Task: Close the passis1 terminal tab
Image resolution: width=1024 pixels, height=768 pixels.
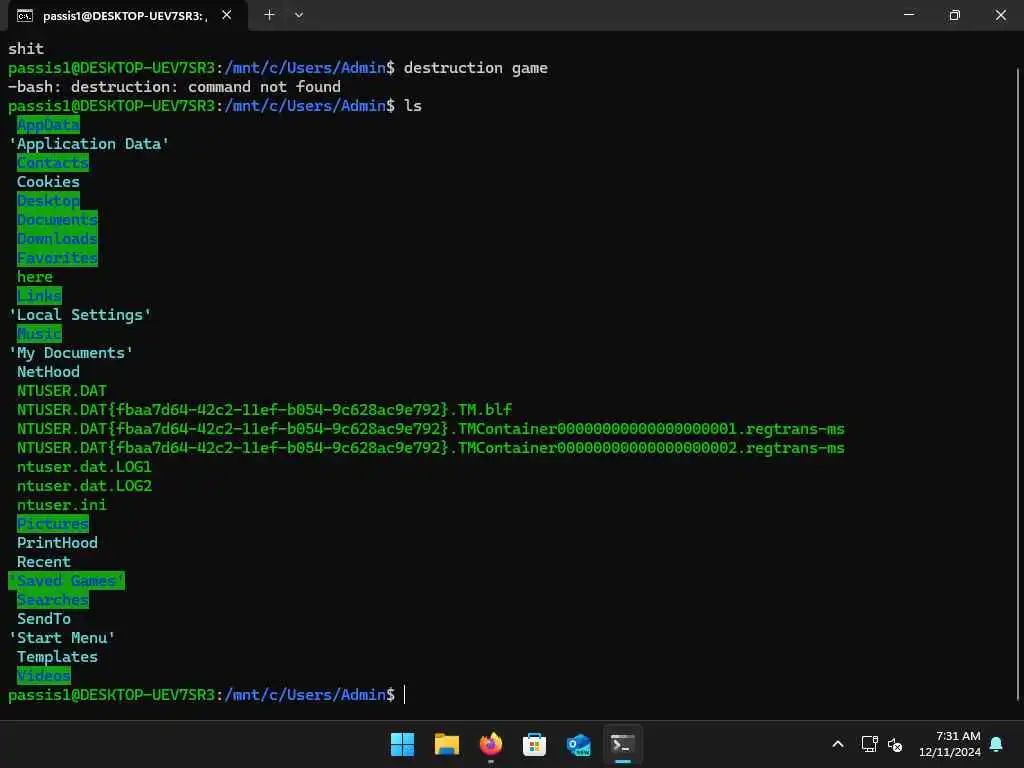Action: point(227,14)
